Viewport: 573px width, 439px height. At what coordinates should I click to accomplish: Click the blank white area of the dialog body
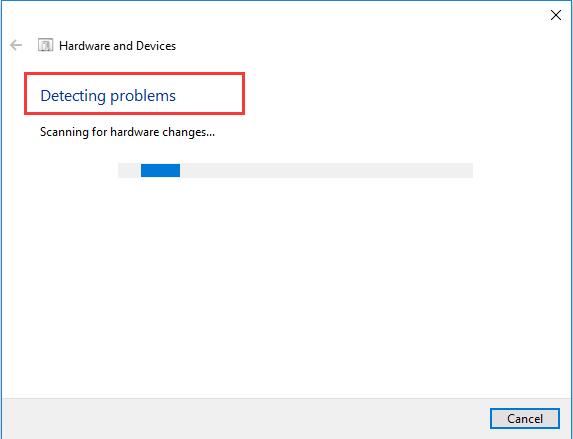(286, 285)
